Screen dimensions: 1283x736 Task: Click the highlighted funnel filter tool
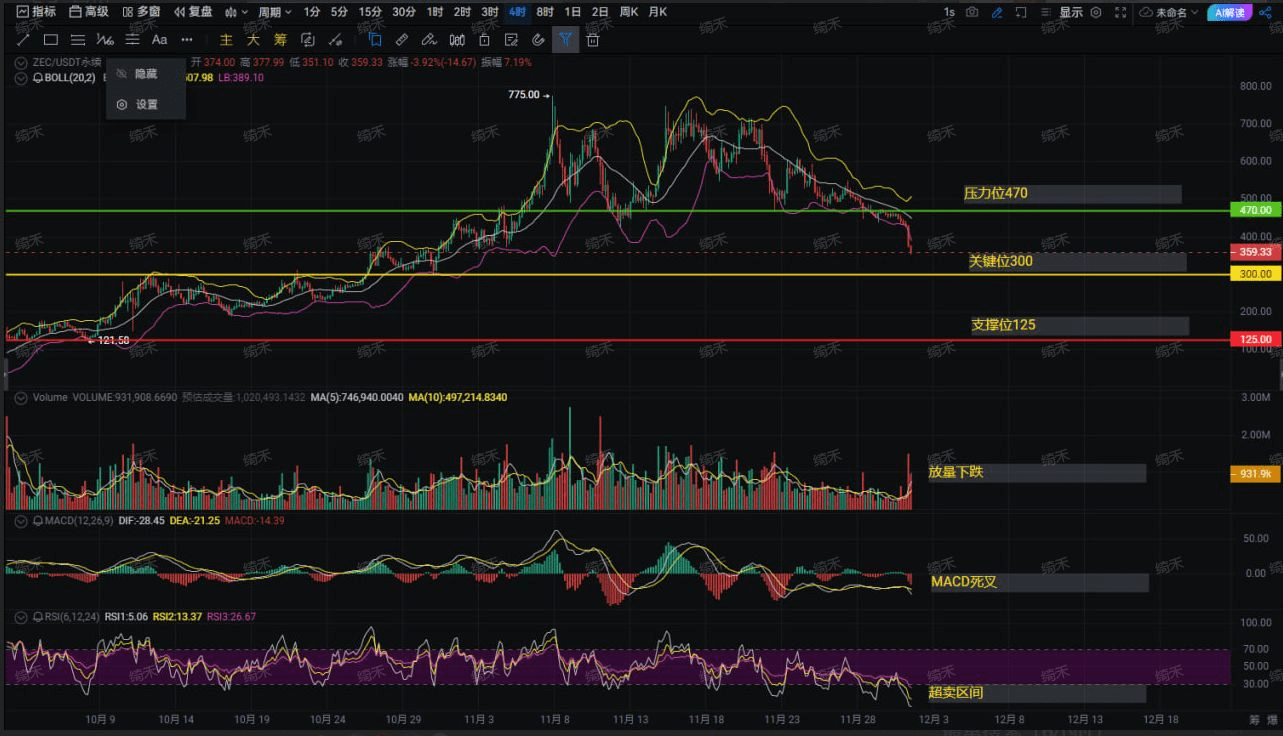[x=565, y=40]
